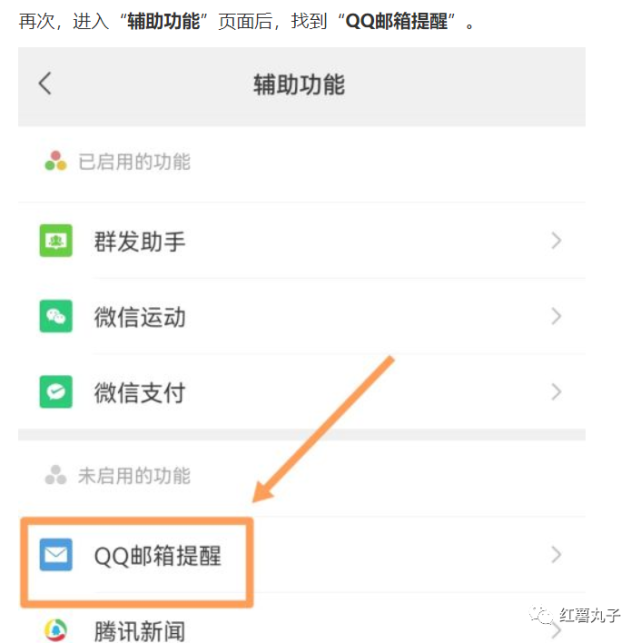
Task: Expand QQ邮箱提醒 via its right chevron
Action: coord(556,554)
